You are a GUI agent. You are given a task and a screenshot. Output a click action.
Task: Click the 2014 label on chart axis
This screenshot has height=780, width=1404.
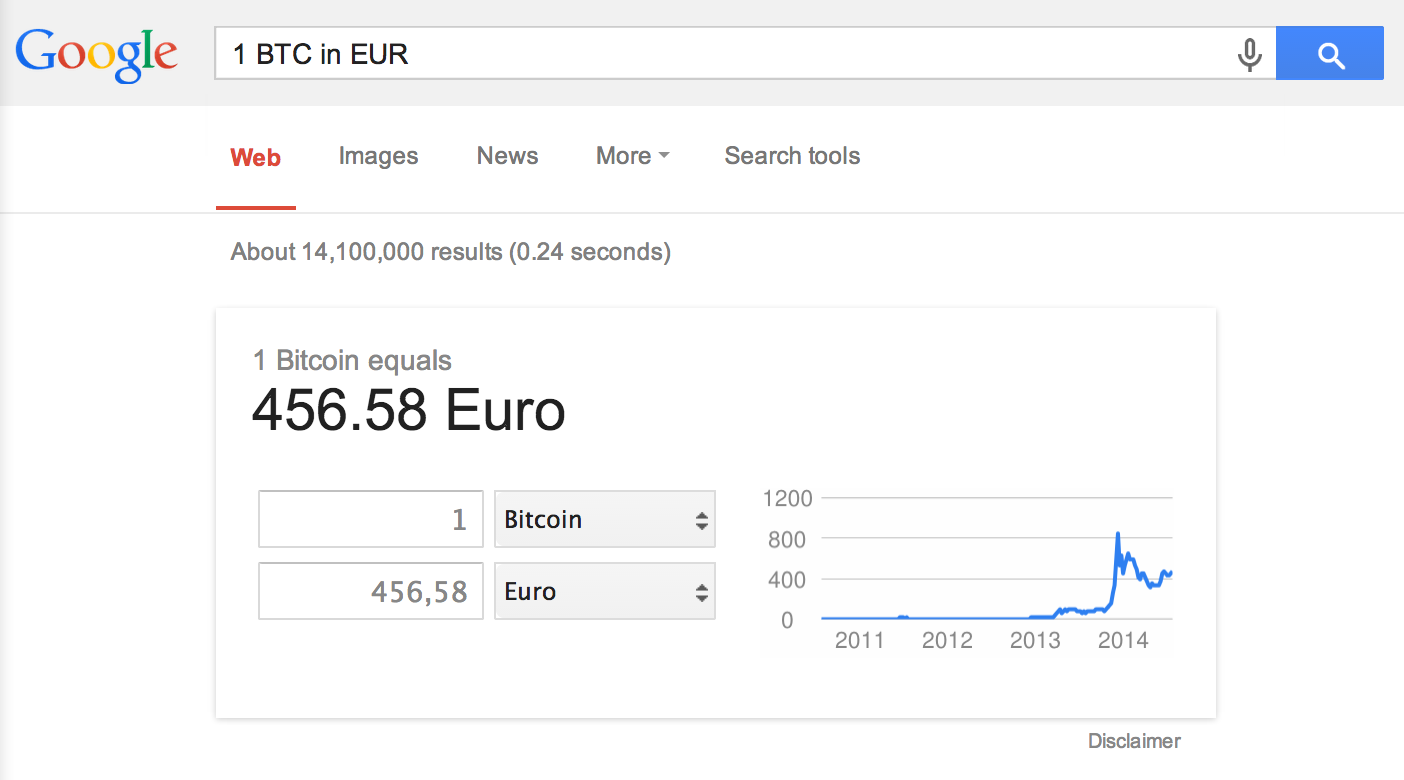tap(1122, 640)
